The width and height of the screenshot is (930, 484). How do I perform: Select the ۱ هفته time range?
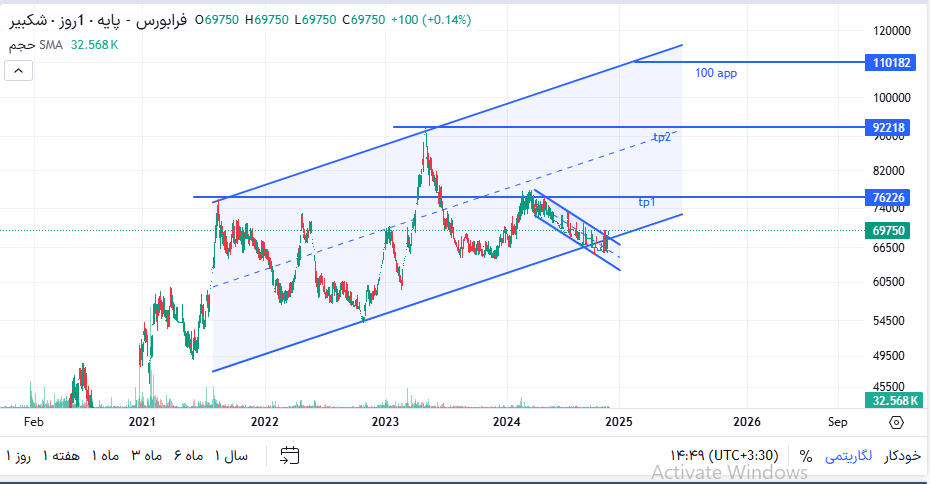[61, 456]
